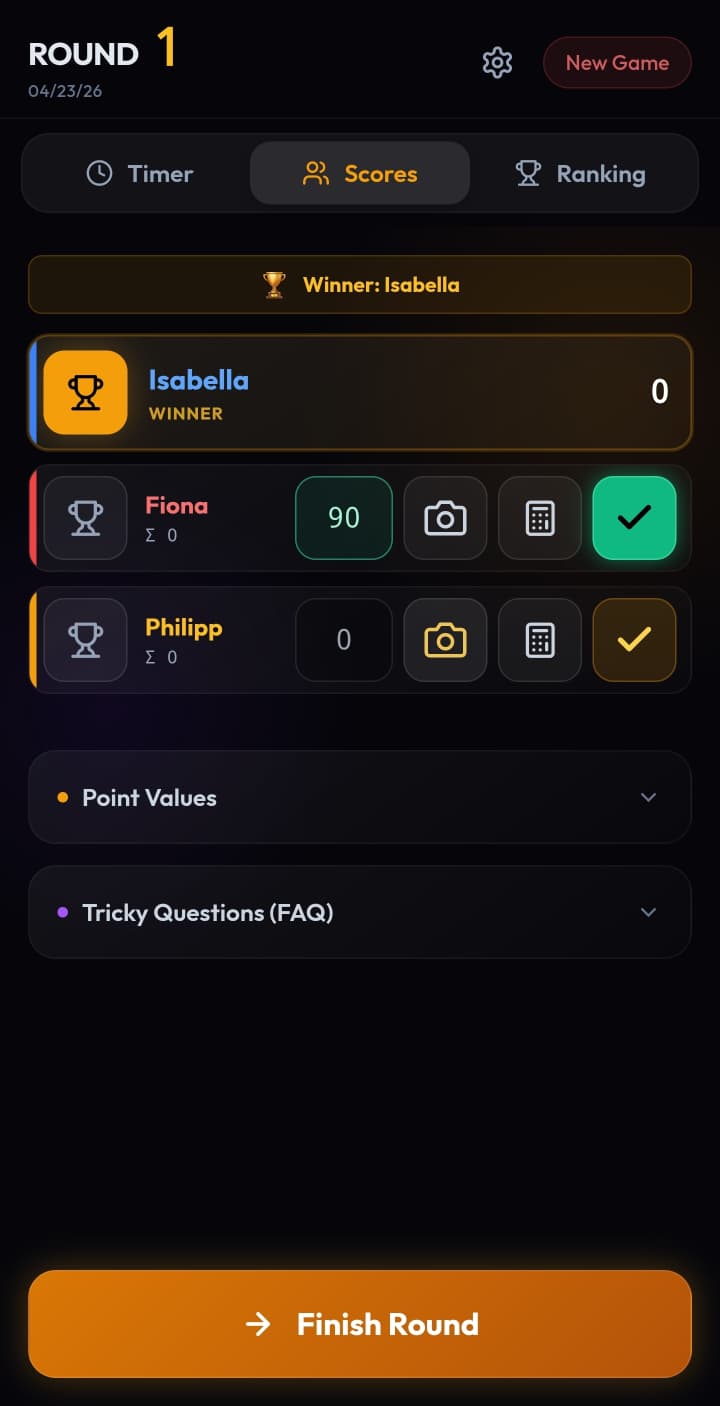Viewport: 720px width, 1406px height.
Task: Mark Fiona as winner via trophy icon
Action: [86, 518]
